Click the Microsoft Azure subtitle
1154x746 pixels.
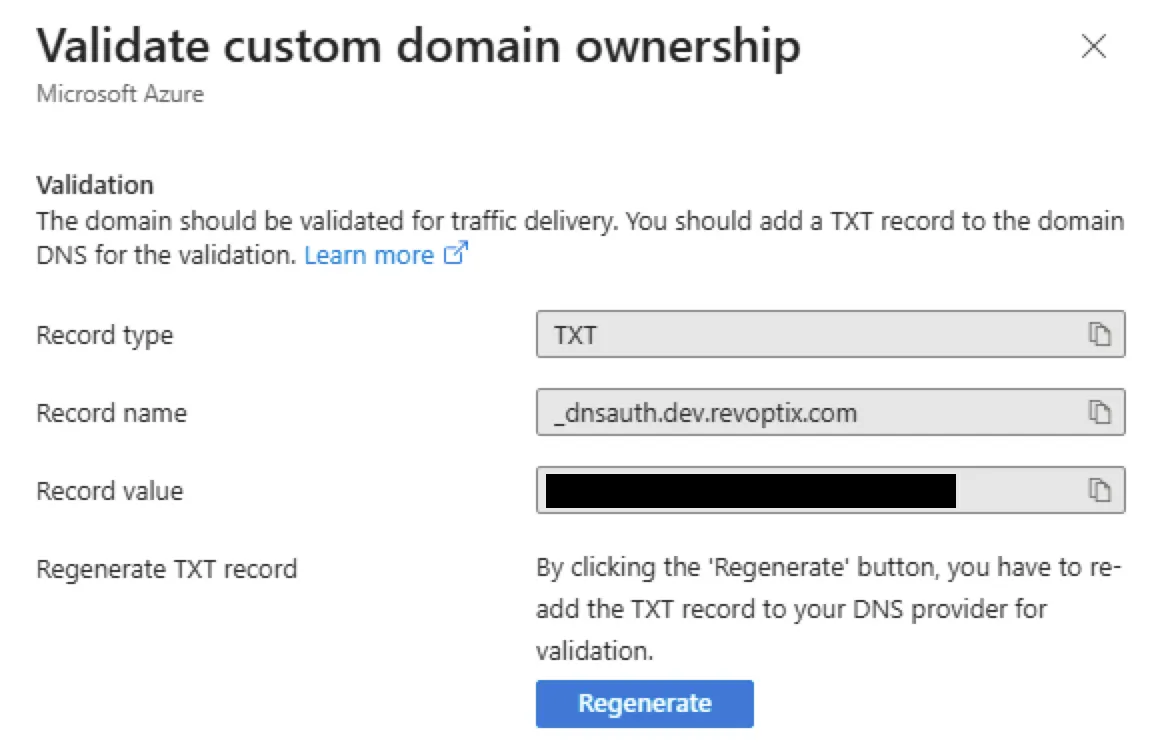point(120,94)
